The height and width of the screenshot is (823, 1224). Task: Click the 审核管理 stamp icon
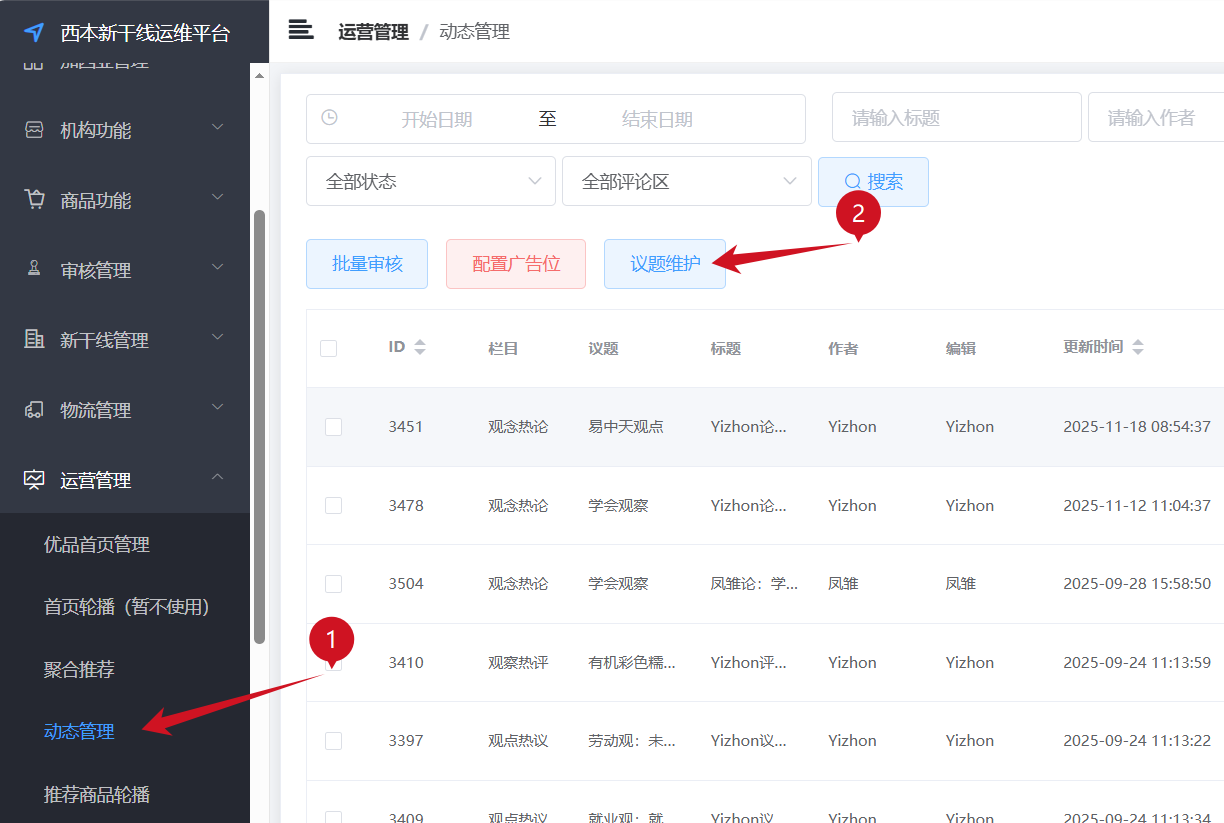click(34, 269)
